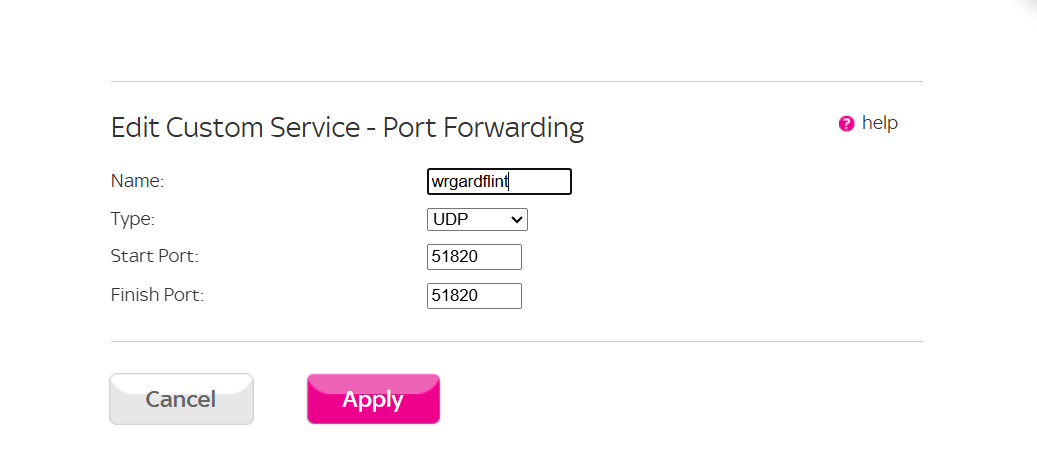Focus the Name input field
This screenshot has width=1037, height=454.
499,181
